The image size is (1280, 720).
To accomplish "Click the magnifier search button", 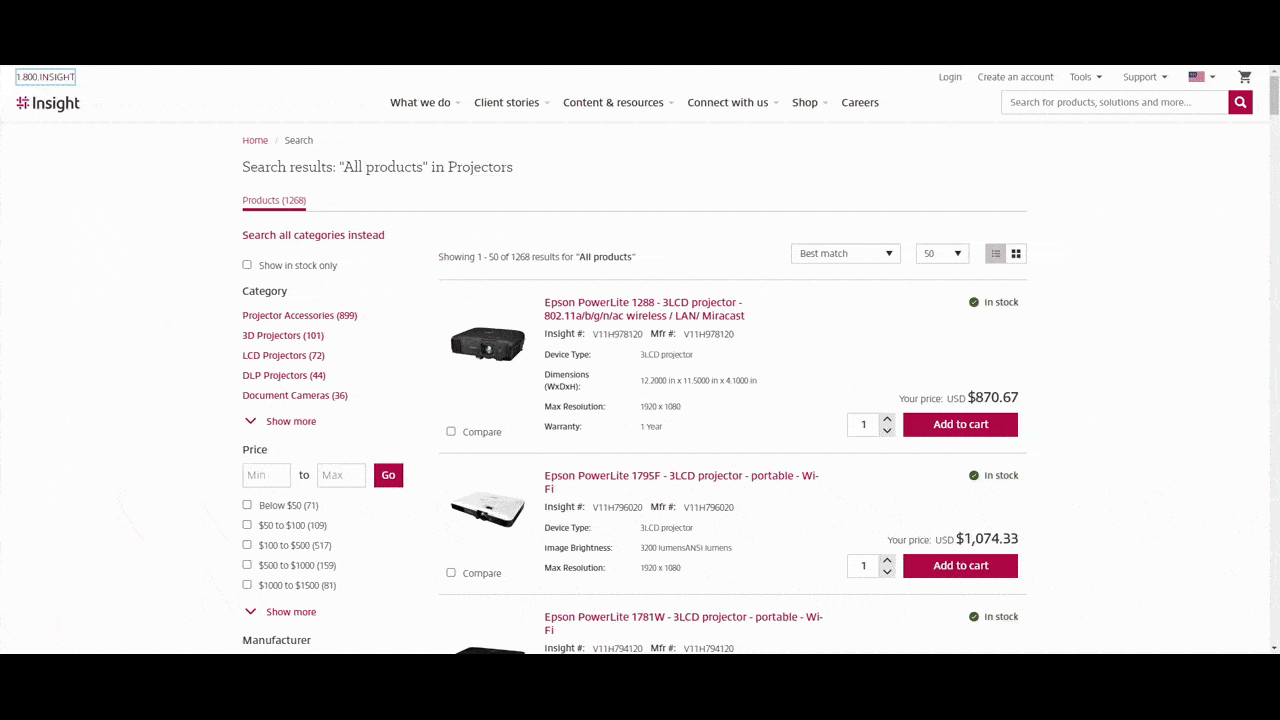I will click(x=1240, y=102).
